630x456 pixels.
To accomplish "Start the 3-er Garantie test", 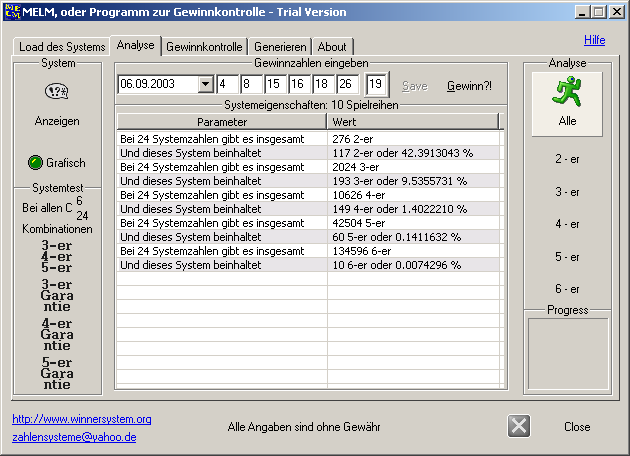I will click(x=57, y=295).
